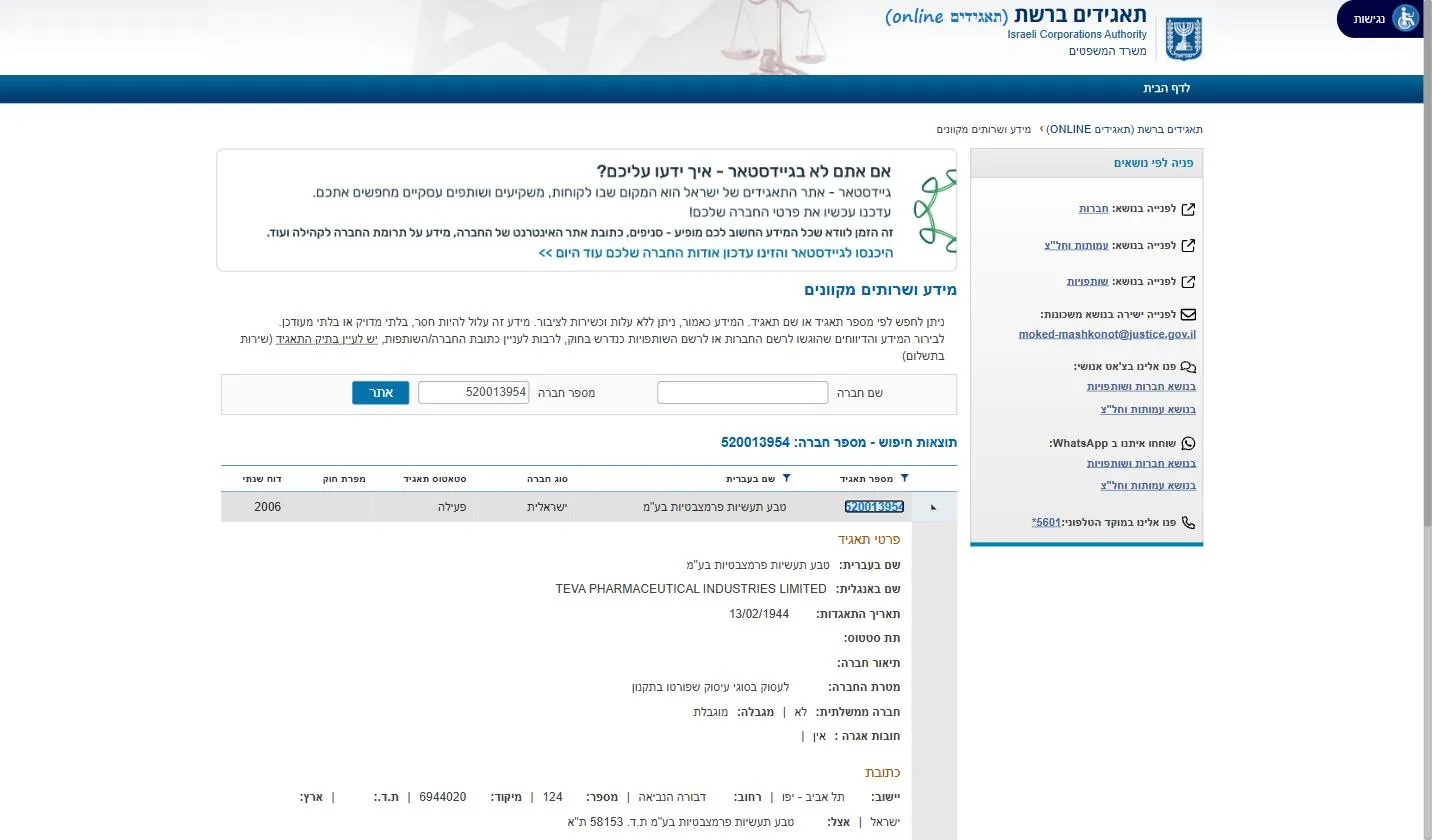Select the ישראלית company type cell
Viewport: 1432px width, 840px height.
(x=547, y=507)
